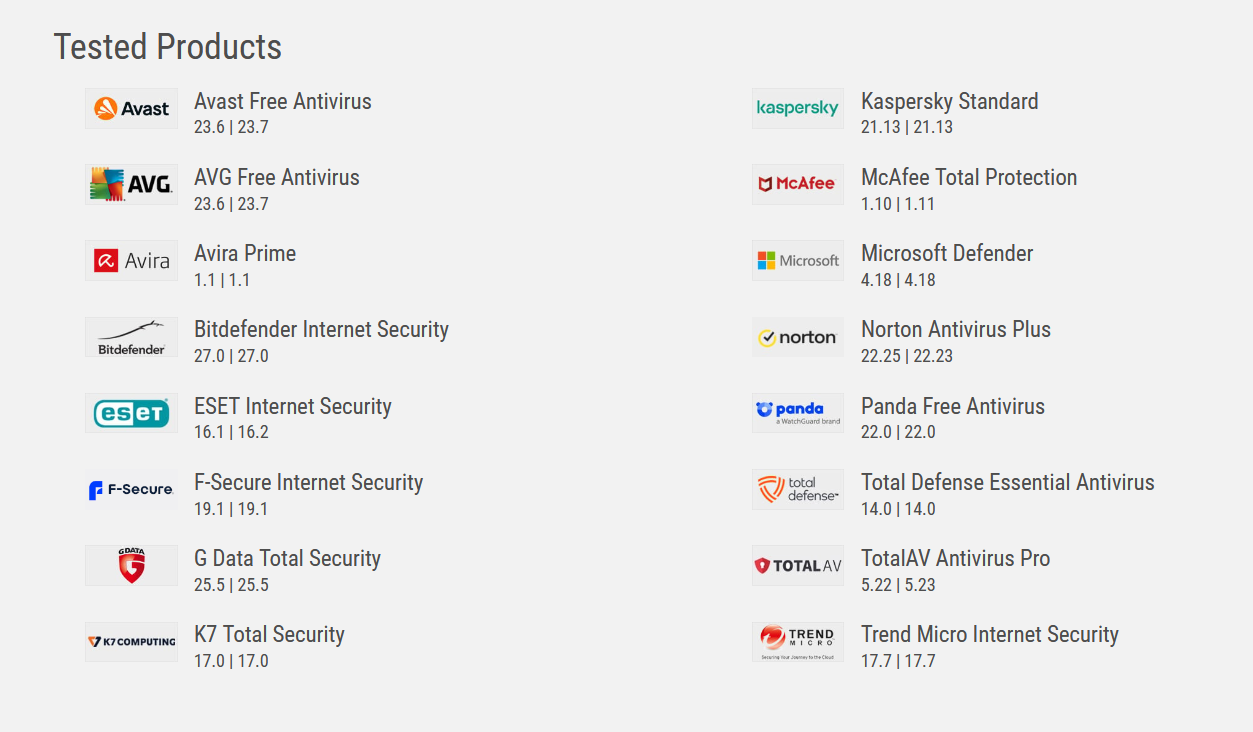Click the F-Secure logo icon
1253x732 pixels.
[131, 489]
